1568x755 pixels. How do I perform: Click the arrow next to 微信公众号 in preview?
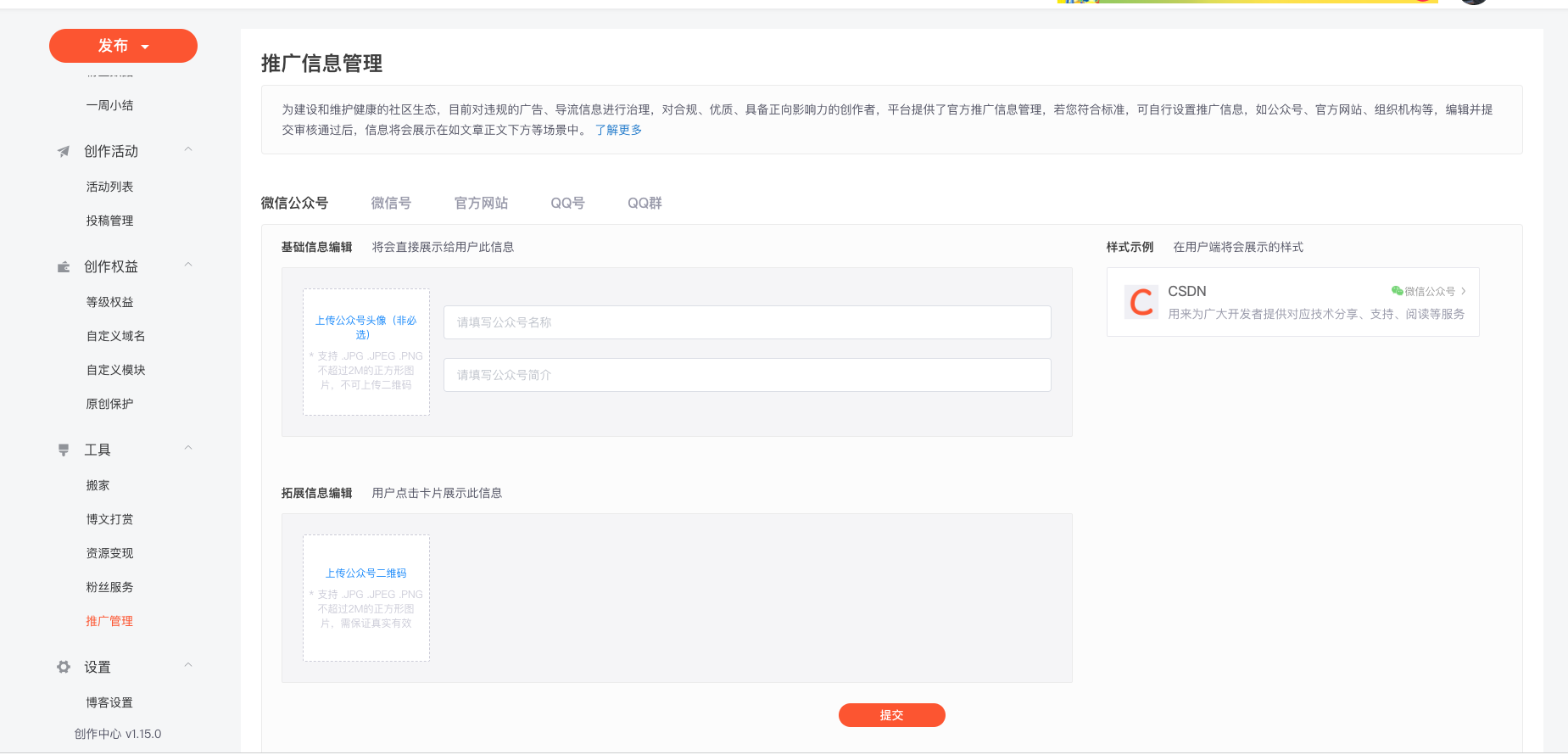[x=1464, y=291]
